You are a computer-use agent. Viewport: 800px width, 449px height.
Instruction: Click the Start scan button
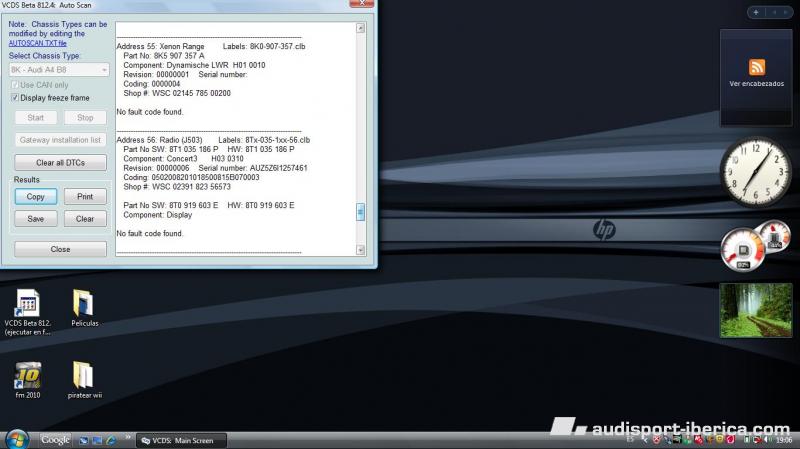pyautogui.click(x=35, y=117)
